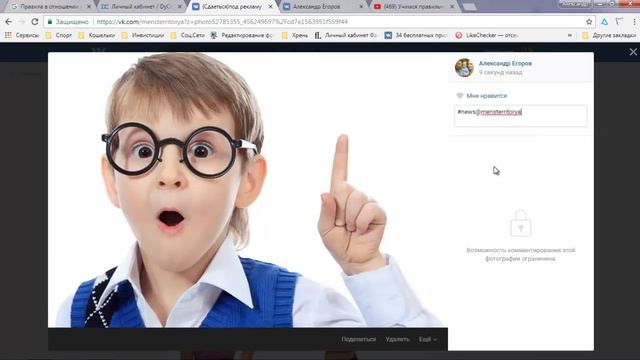This screenshot has height=360, width=640.
Task: Go back with the browser back arrow
Action: [9, 22]
